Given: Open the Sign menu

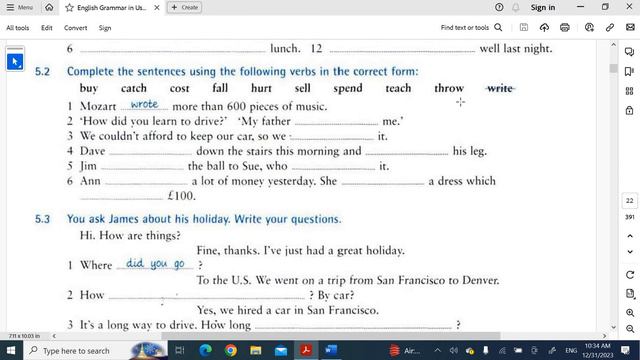Looking at the screenshot, I should [x=105, y=28].
